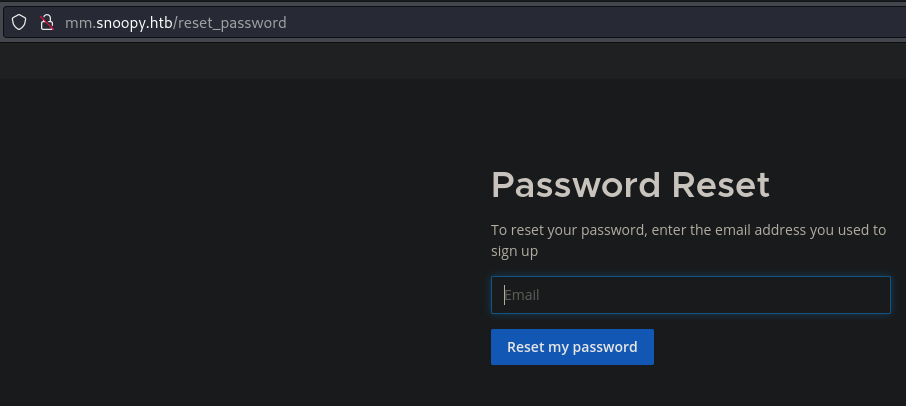Click the /reset_password path in the URL
The width and height of the screenshot is (906, 406).
pos(231,22)
